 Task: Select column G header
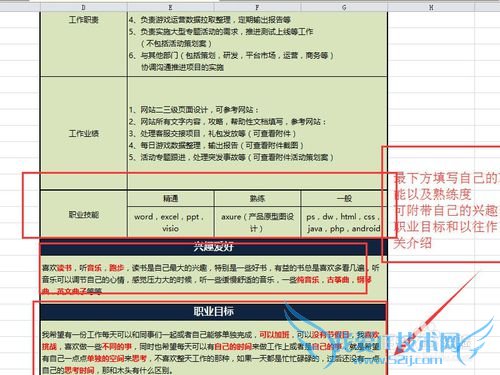click(344, 7)
